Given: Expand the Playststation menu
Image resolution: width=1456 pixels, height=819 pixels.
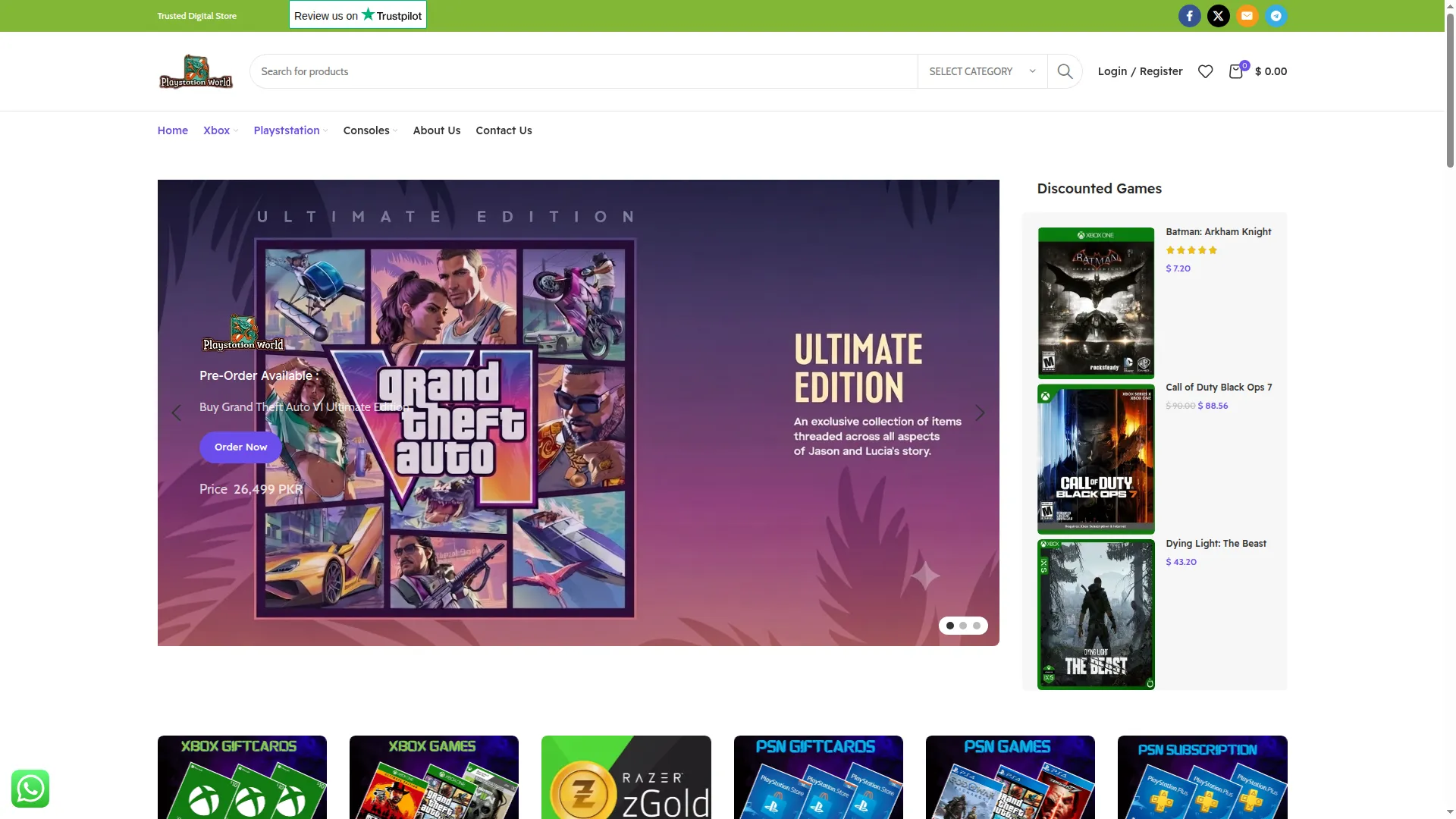Looking at the screenshot, I should (290, 130).
